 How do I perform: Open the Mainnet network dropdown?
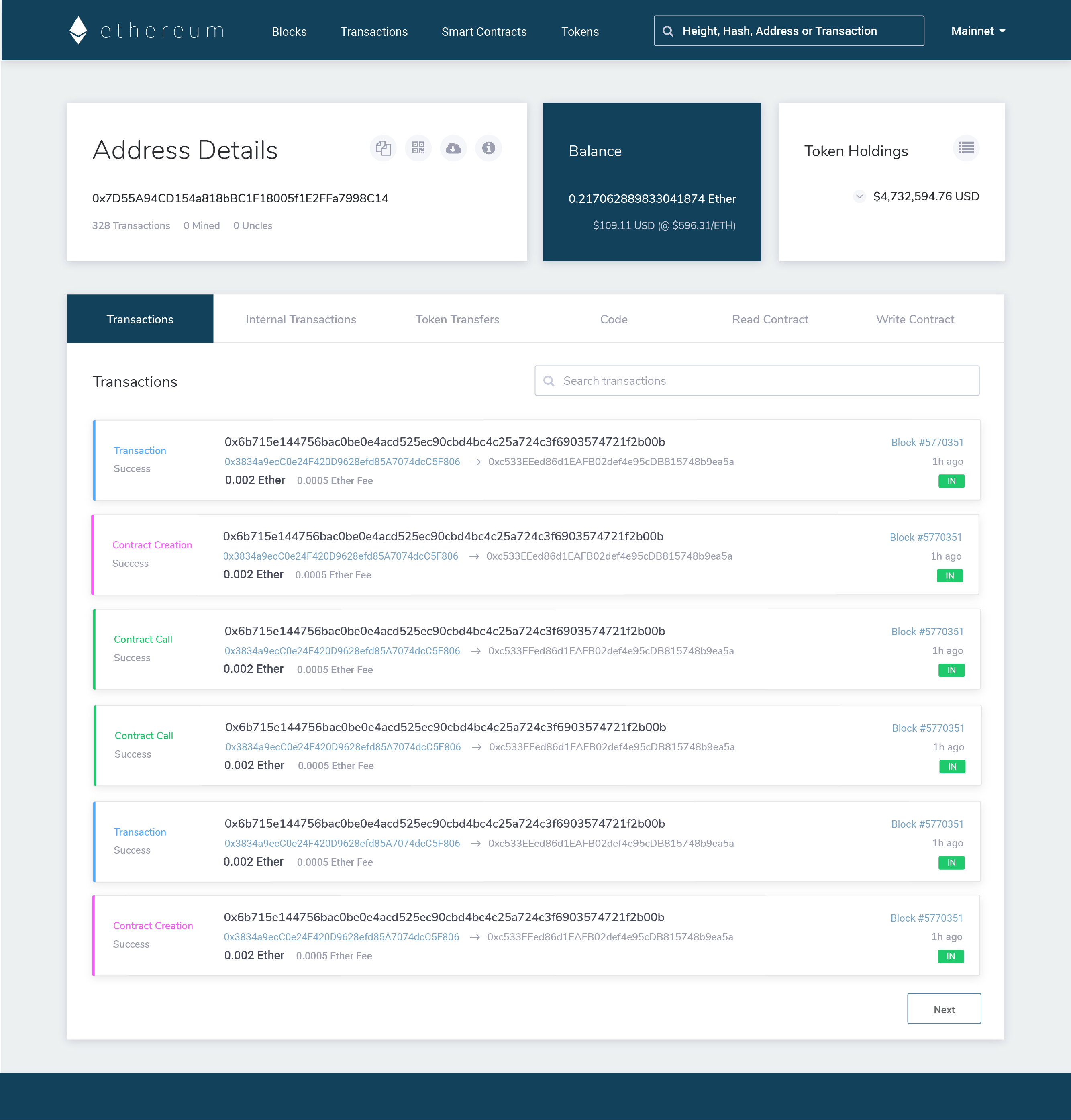[978, 31]
